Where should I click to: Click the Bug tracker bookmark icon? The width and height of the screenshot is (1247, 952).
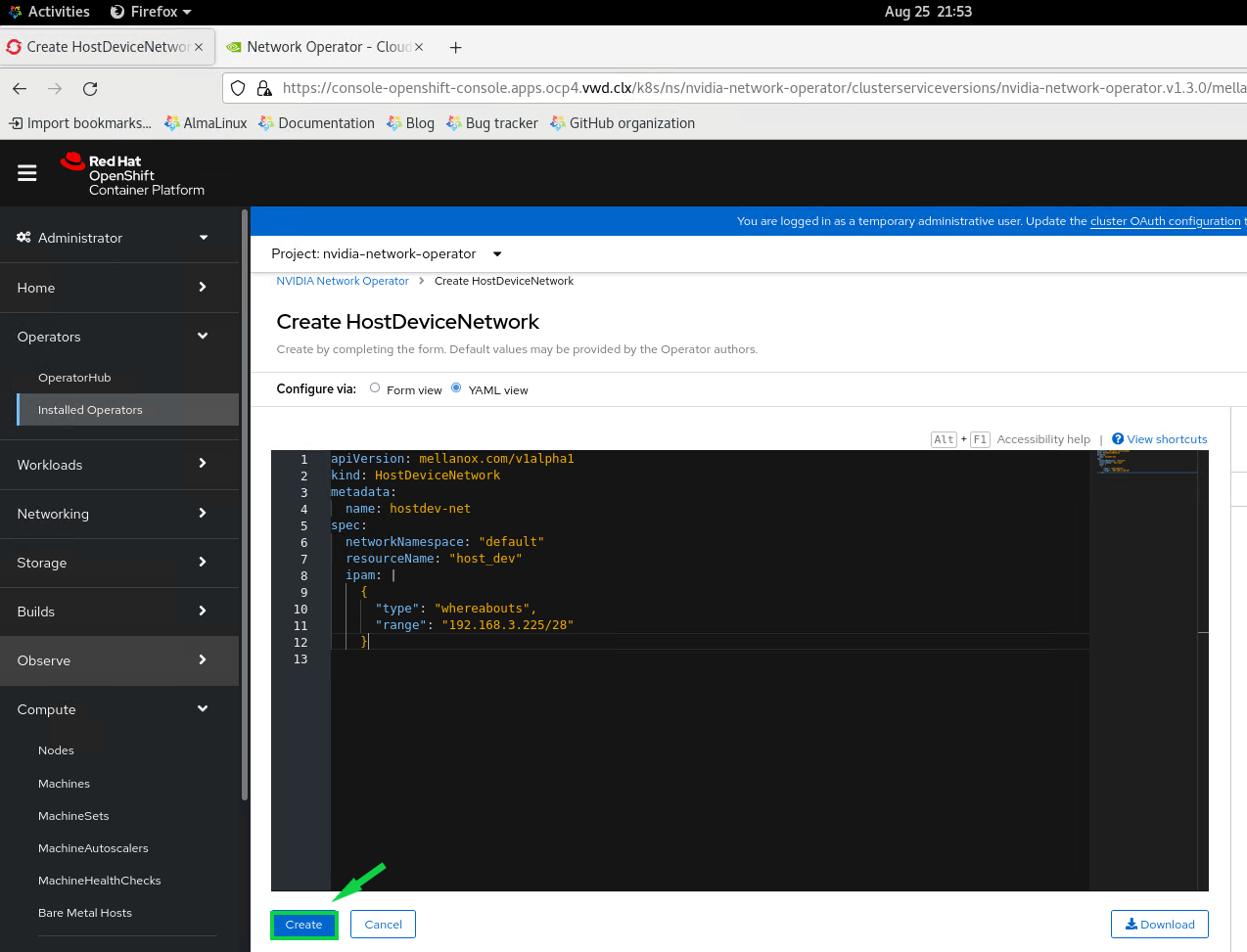454,123
